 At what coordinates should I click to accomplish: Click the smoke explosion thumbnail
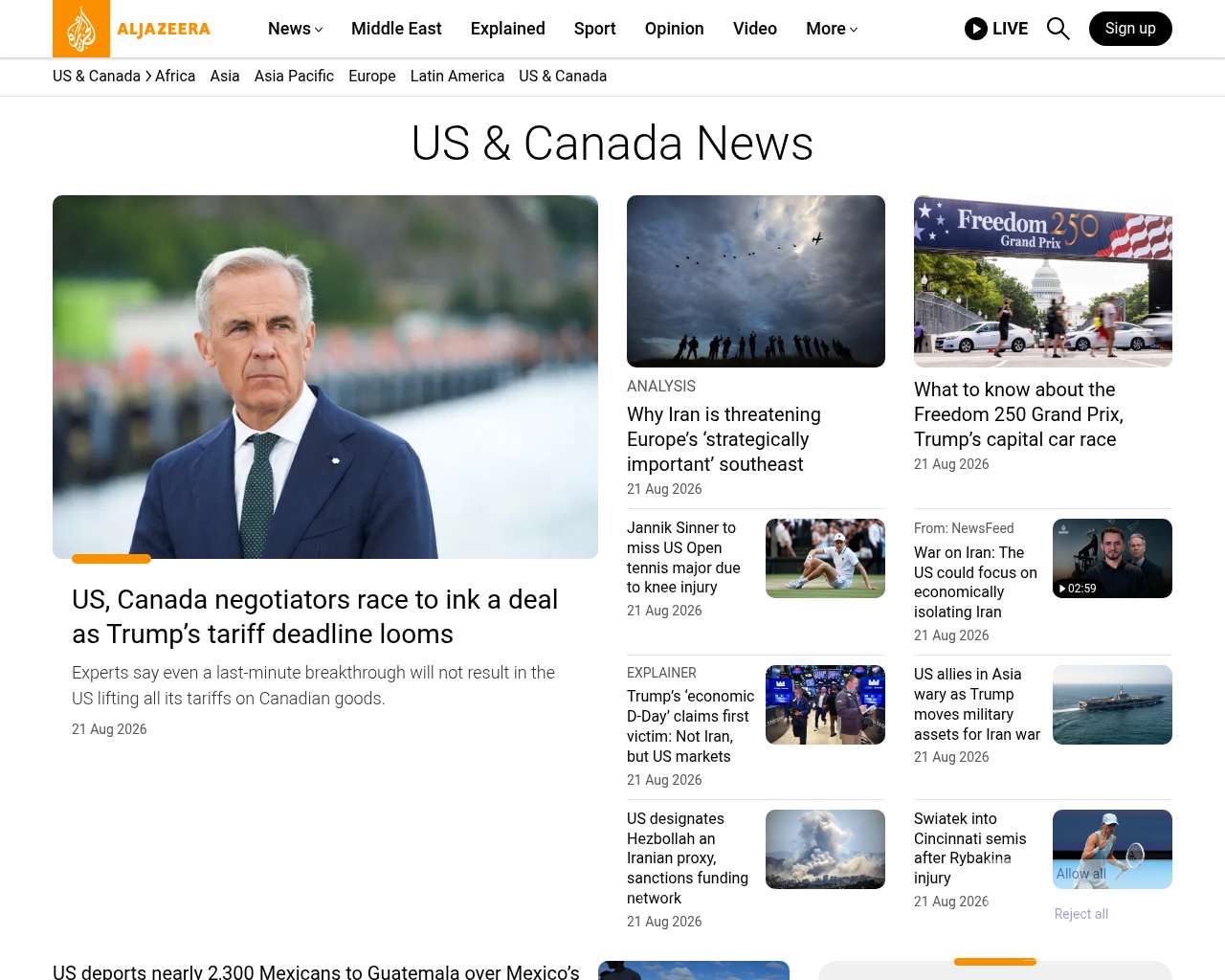pyautogui.click(x=825, y=850)
